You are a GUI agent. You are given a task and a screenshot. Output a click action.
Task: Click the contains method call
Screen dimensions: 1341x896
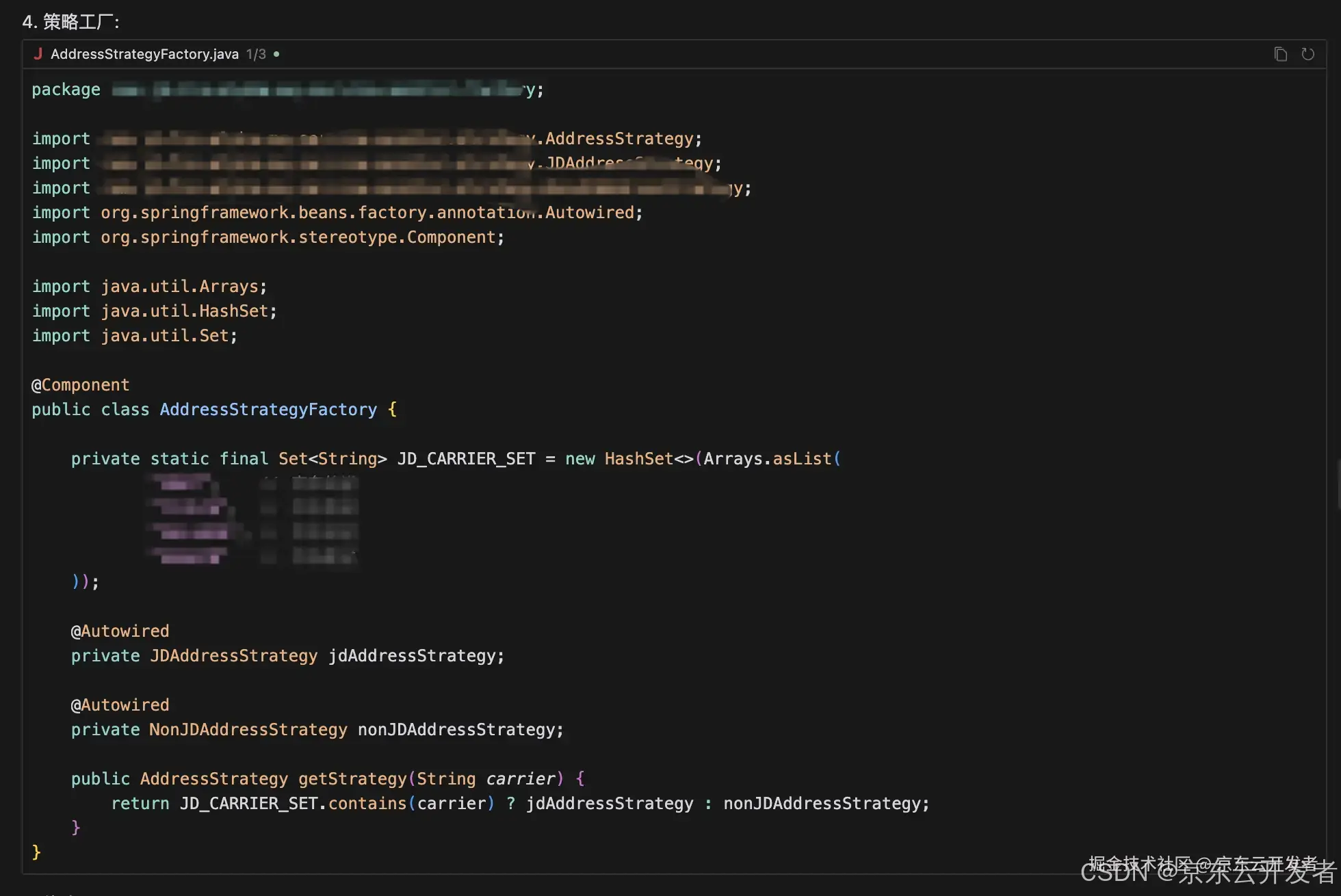[x=367, y=804]
